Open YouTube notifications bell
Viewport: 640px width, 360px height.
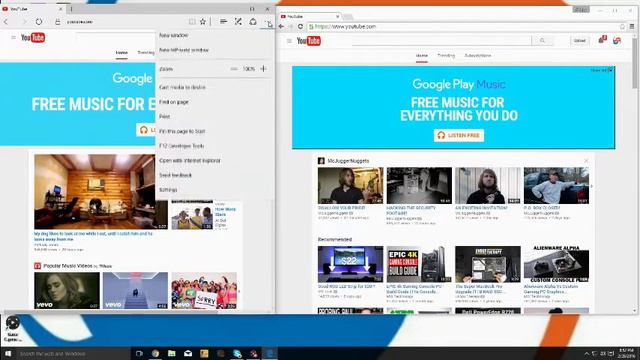[x=602, y=40]
